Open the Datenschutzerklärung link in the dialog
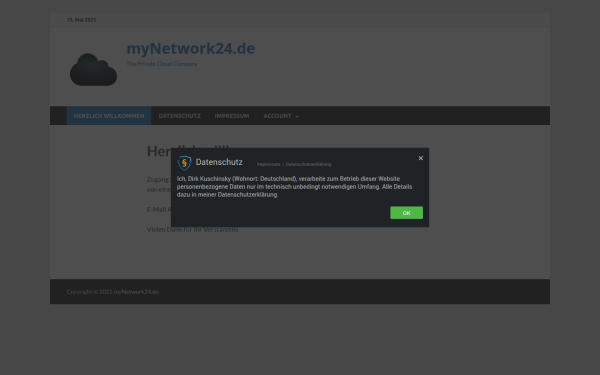Viewport: 600px width, 375px height. tap(308, 164)
